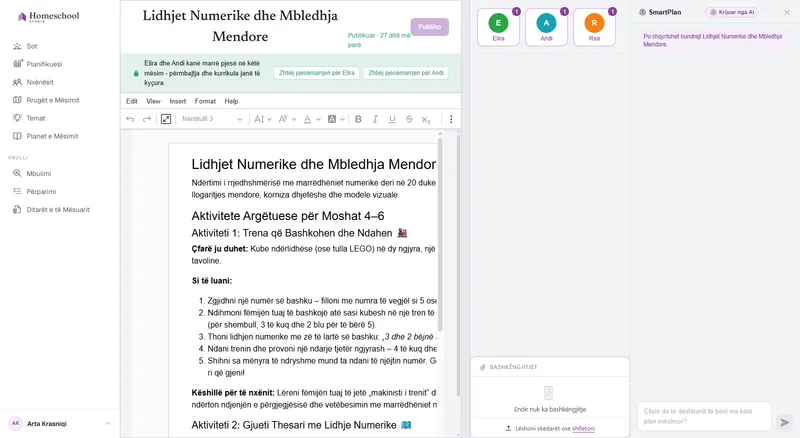The height and width of the screenshot is (438, 800).
Task: Open the Insert menu
Action: point(178,101)
